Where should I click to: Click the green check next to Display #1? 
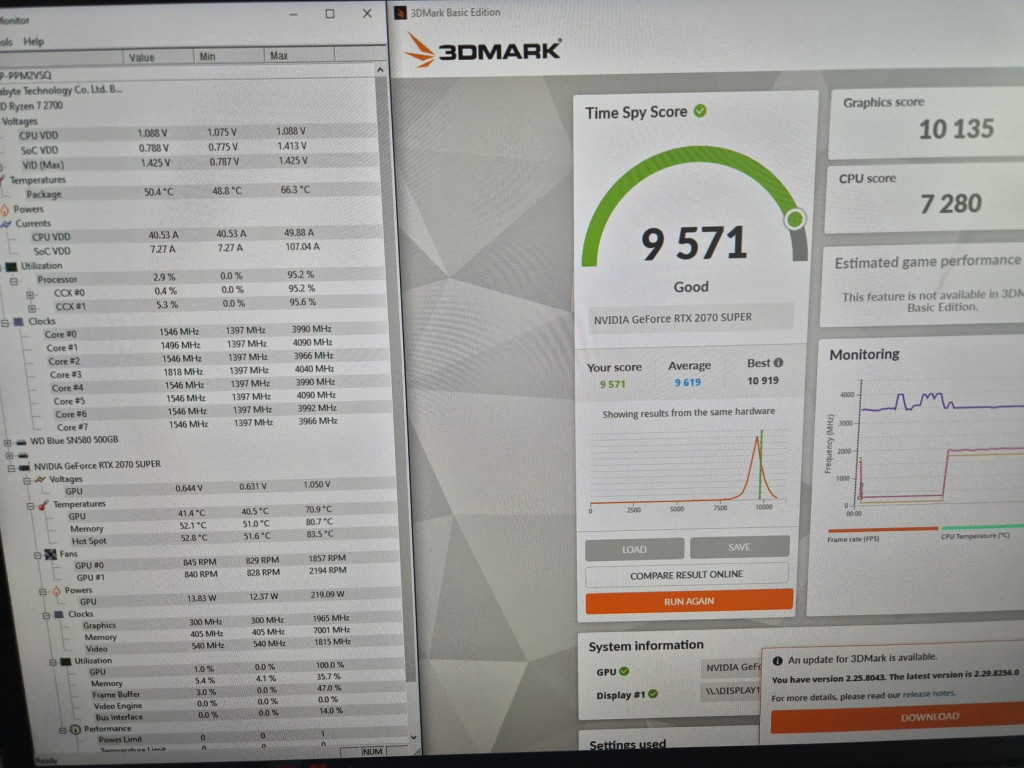click(653, 694)
